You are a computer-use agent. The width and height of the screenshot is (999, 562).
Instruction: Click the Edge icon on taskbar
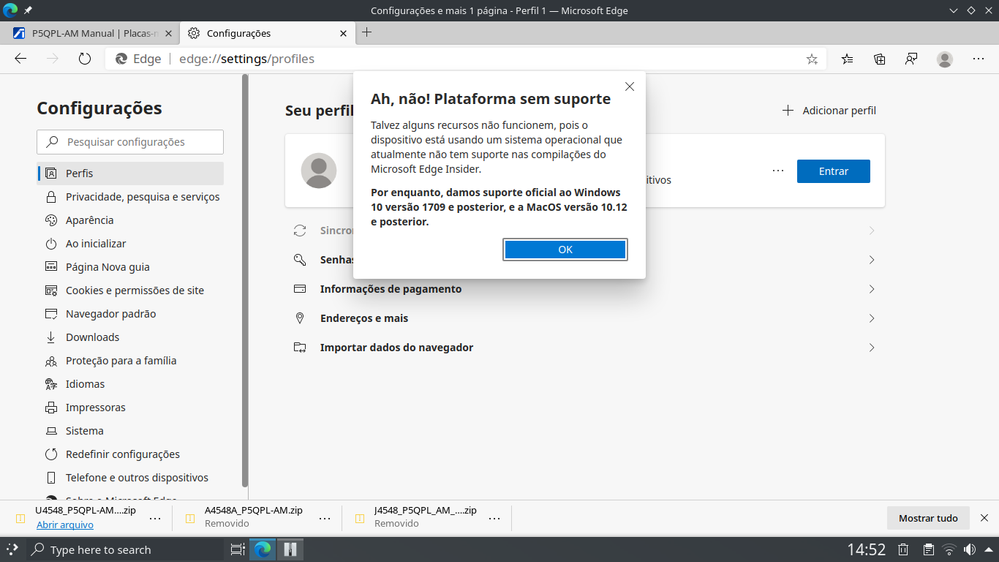coord(262,549)
